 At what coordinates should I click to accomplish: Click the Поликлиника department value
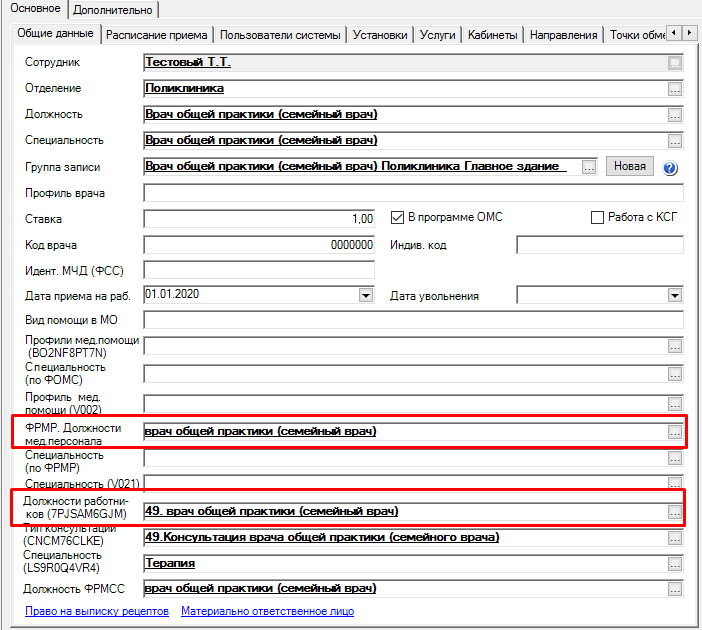click(184, 88)
